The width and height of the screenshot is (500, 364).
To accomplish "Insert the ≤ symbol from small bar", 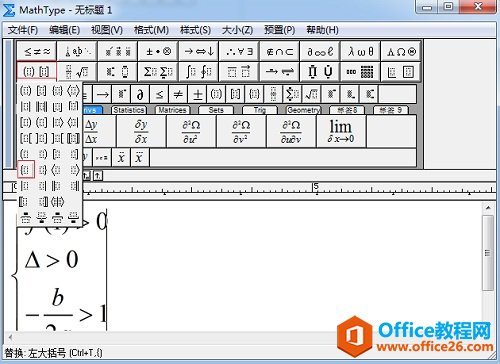I will click(x=159, y=94).
